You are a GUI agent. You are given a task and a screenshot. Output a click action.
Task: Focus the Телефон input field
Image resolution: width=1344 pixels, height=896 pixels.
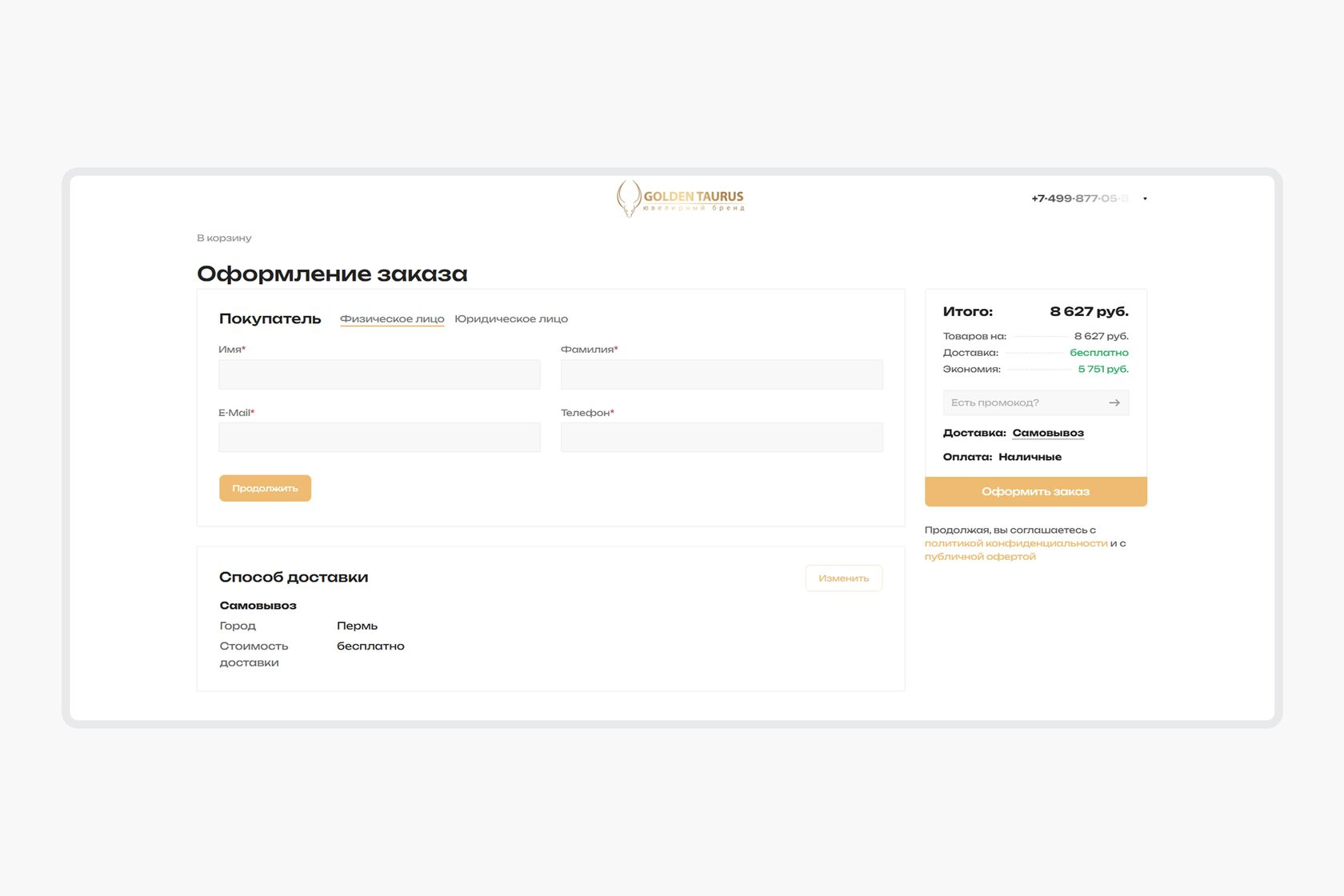[x=722, y=437]
